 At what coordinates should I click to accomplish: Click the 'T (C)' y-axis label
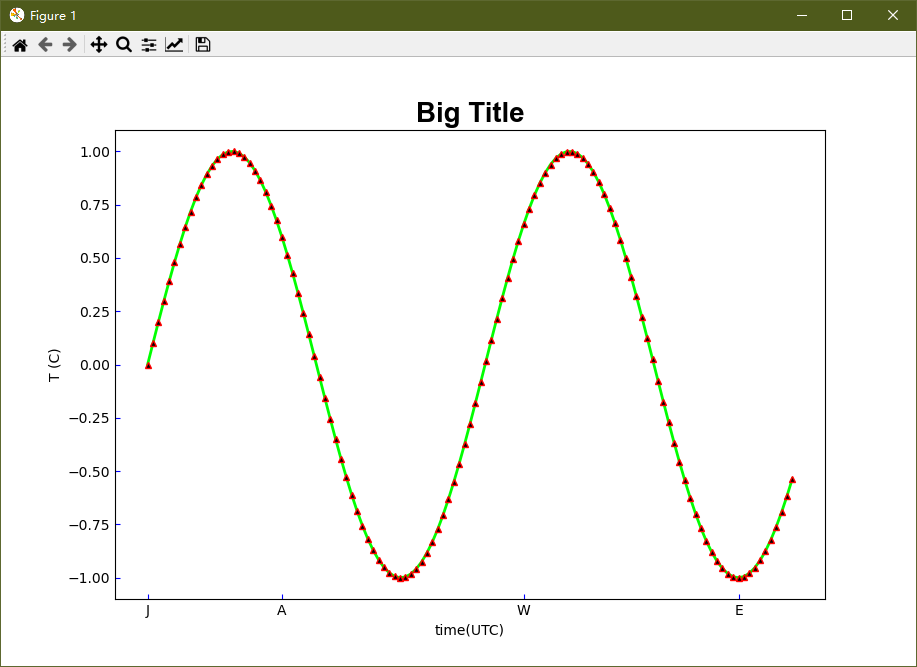(x=54, y=365)
